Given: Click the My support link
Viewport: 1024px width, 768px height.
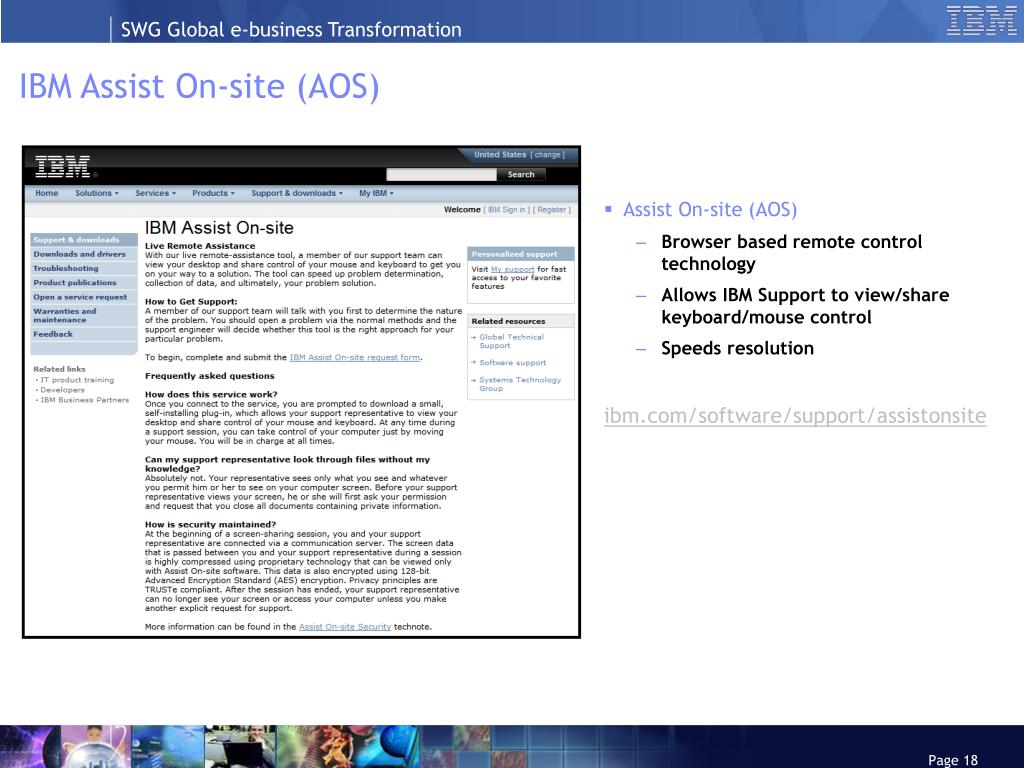Looking at the screenshot, I should [513, 269].
